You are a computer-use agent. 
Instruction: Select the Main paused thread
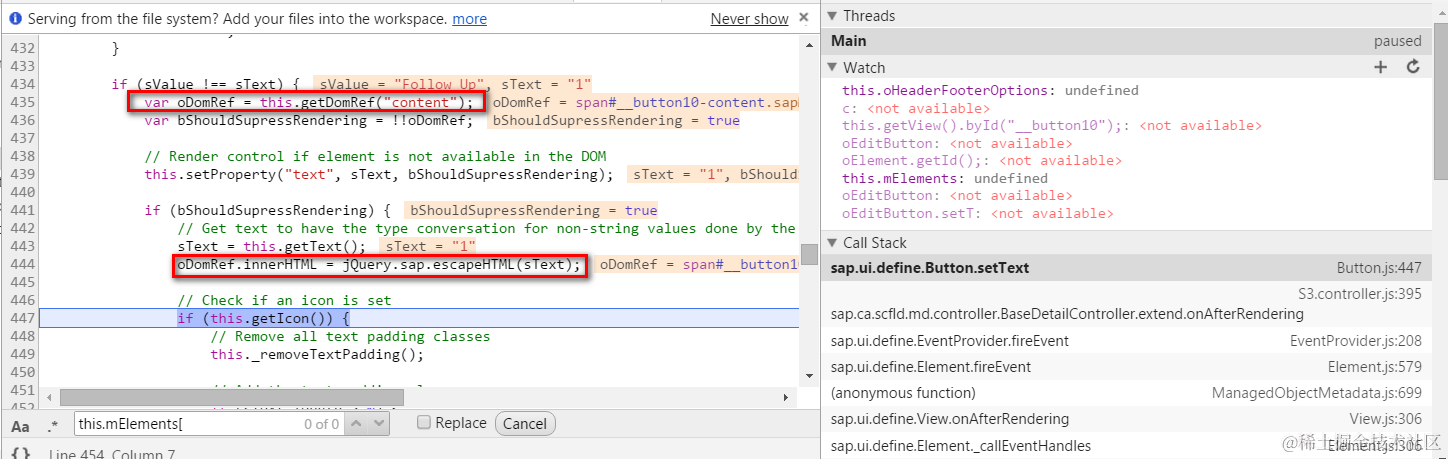[1126, 41]
